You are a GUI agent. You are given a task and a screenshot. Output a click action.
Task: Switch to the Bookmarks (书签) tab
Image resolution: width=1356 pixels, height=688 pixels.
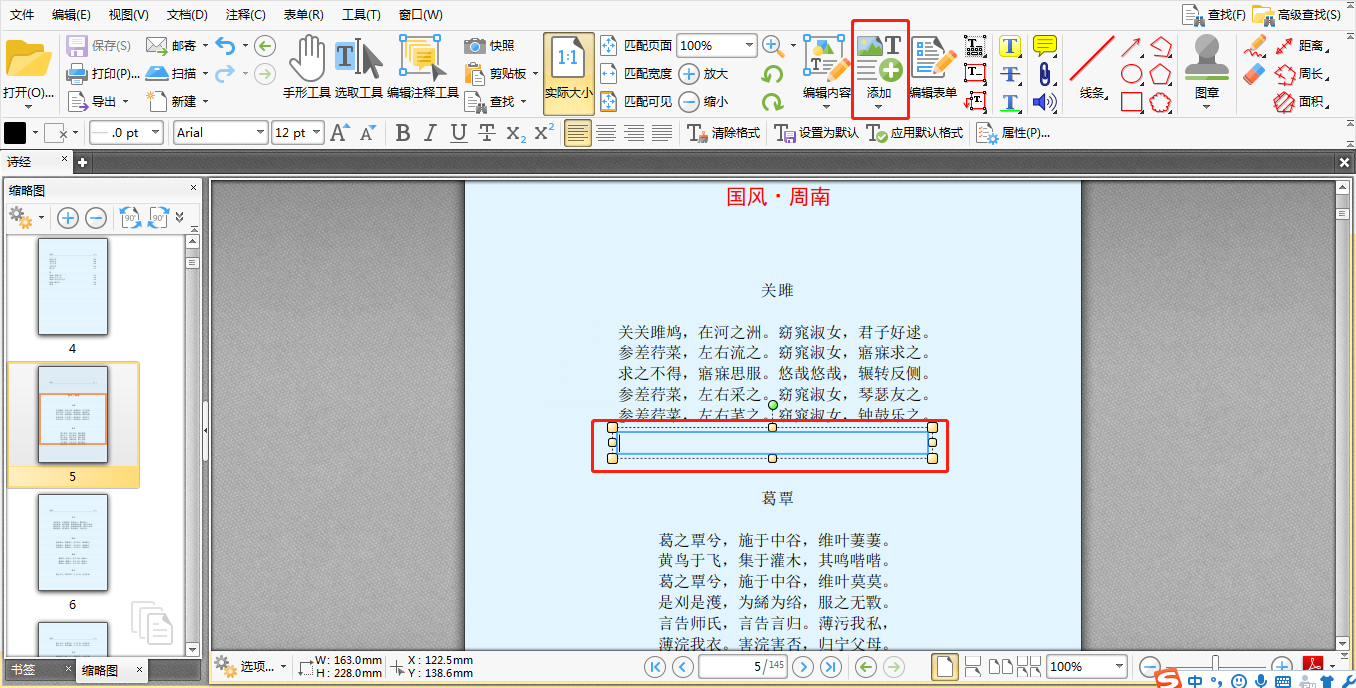(22, 670)
